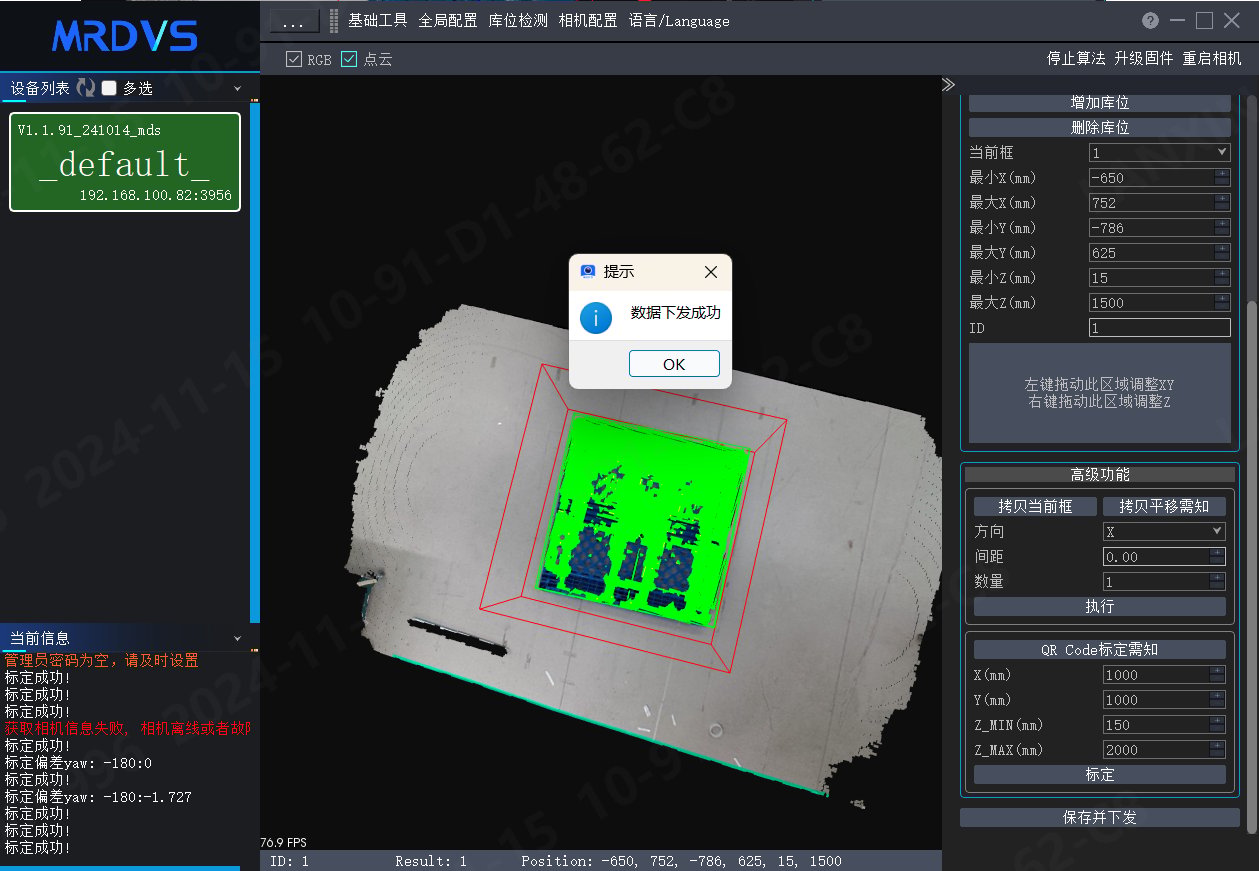Uncheck the RGB checkbox
This screenshot has height=871, width=1259.
[x=293, y=59]
